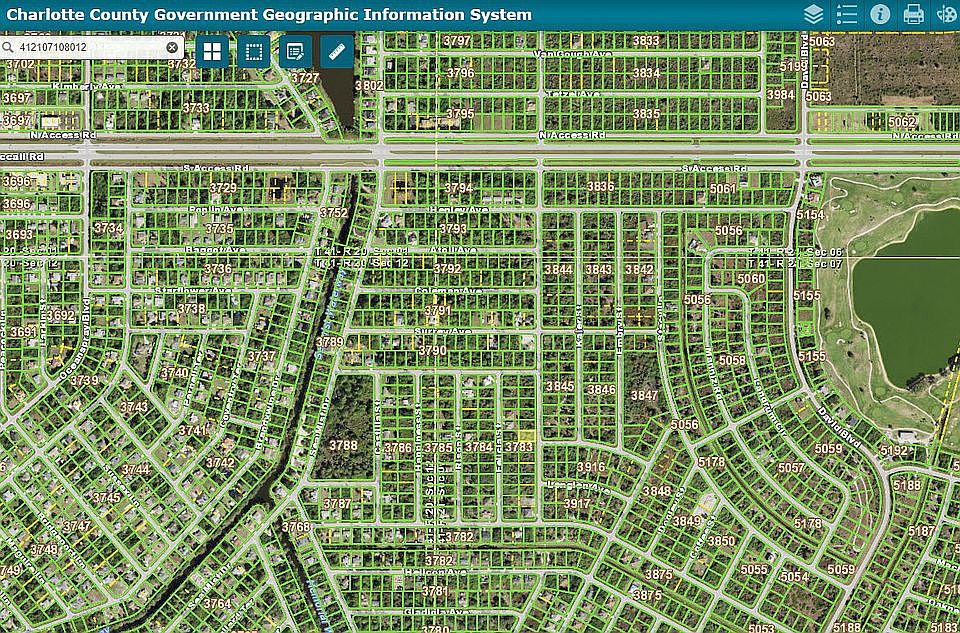960x633 pixels.
Task: Activate the Select rectangle tool
Action: [253, 51]
